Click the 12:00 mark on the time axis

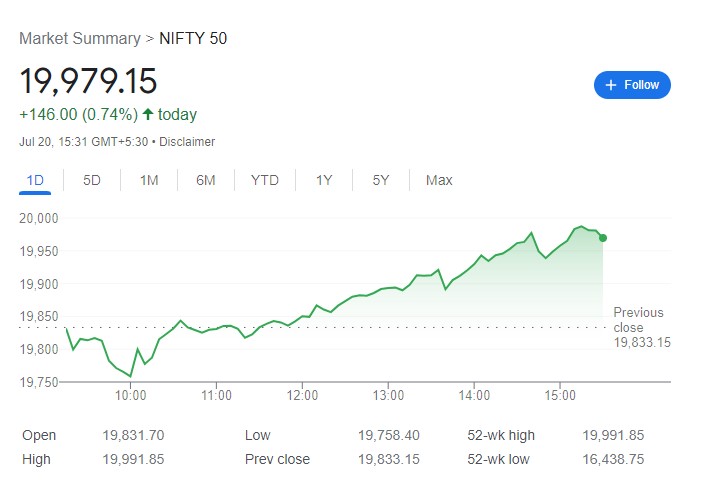(x=303, y=395)
